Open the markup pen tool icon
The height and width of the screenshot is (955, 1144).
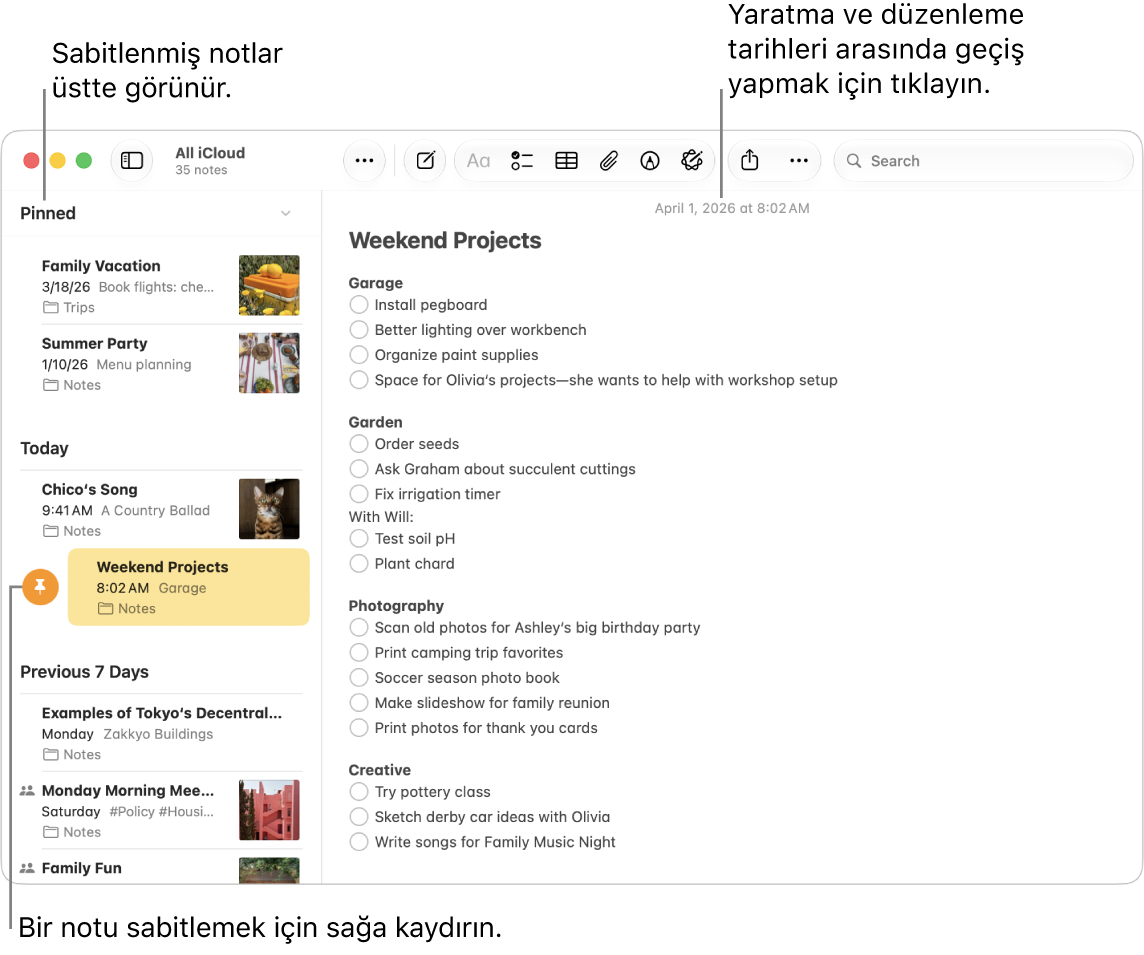(650, 161)
